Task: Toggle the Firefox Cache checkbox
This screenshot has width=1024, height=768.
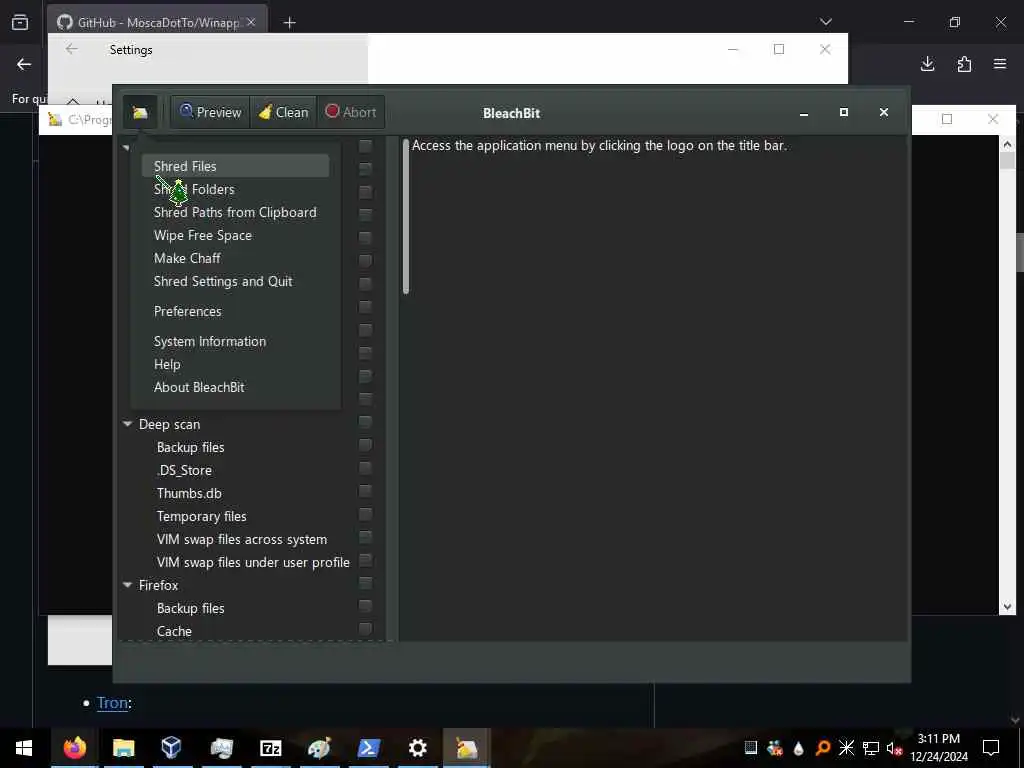Action: 366,629
